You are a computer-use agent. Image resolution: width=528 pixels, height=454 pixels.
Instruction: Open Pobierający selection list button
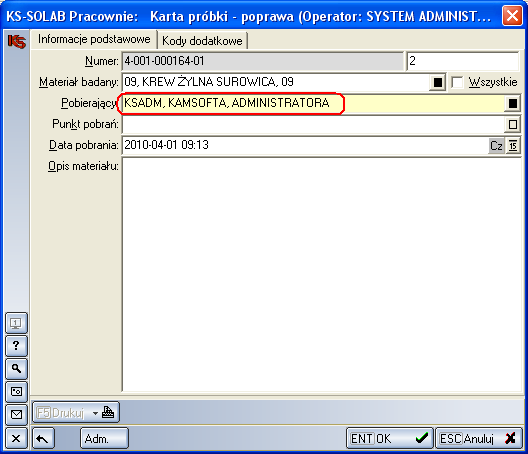[513, 103]
